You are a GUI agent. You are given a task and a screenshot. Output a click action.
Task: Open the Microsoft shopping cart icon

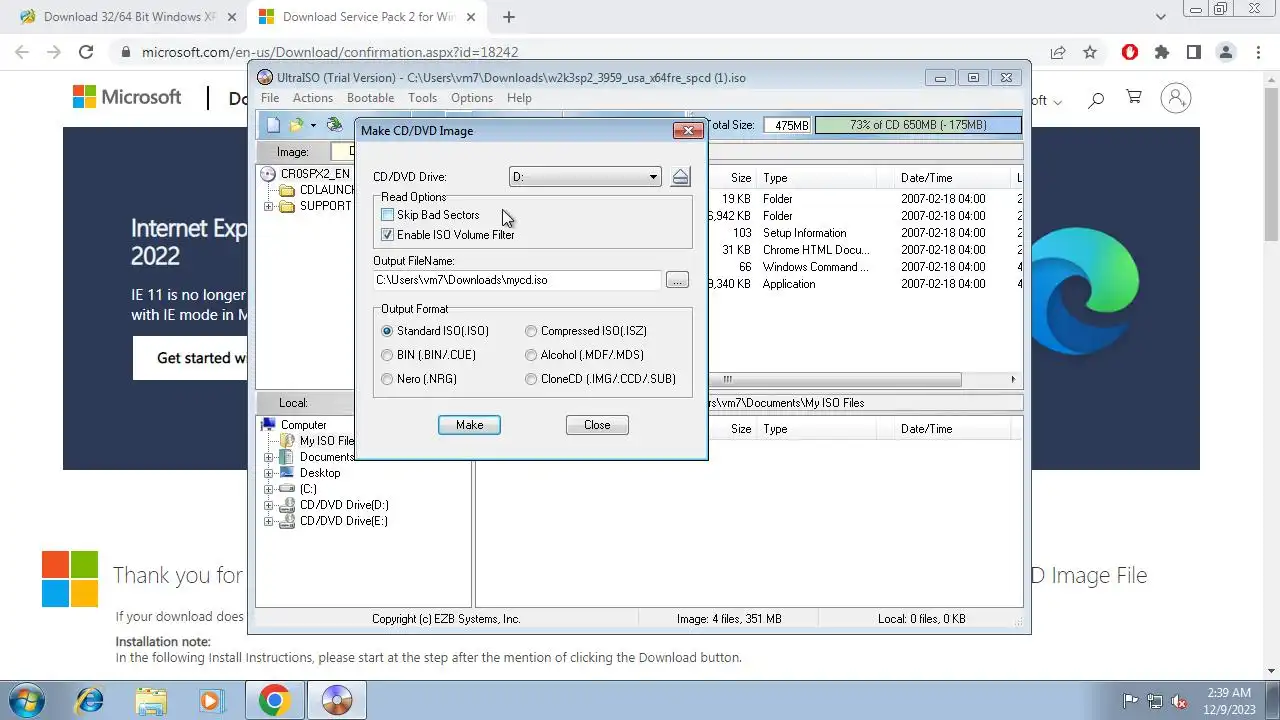pos(1134,97)
